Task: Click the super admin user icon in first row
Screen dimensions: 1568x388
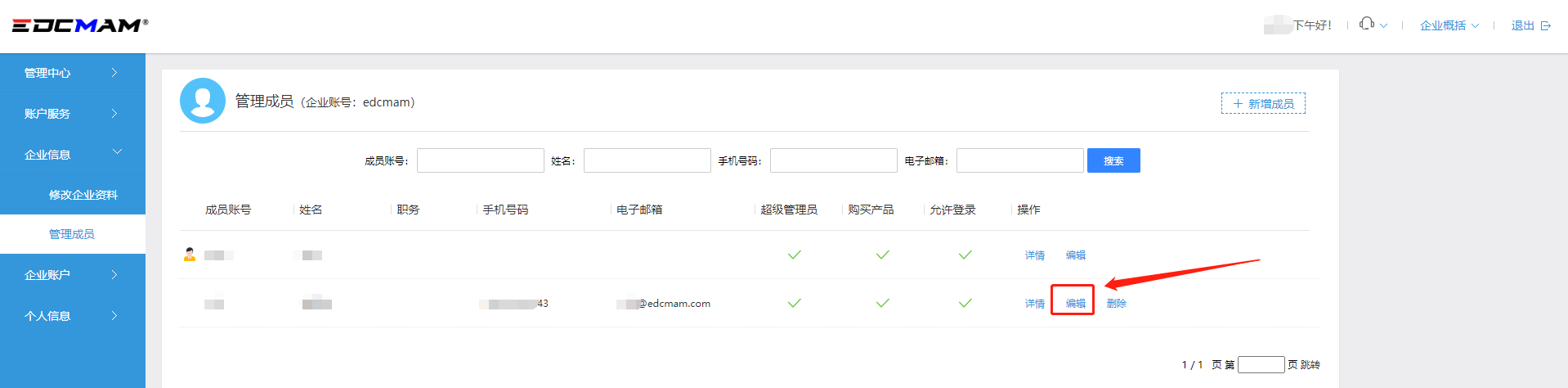Action: coord(190,255)
